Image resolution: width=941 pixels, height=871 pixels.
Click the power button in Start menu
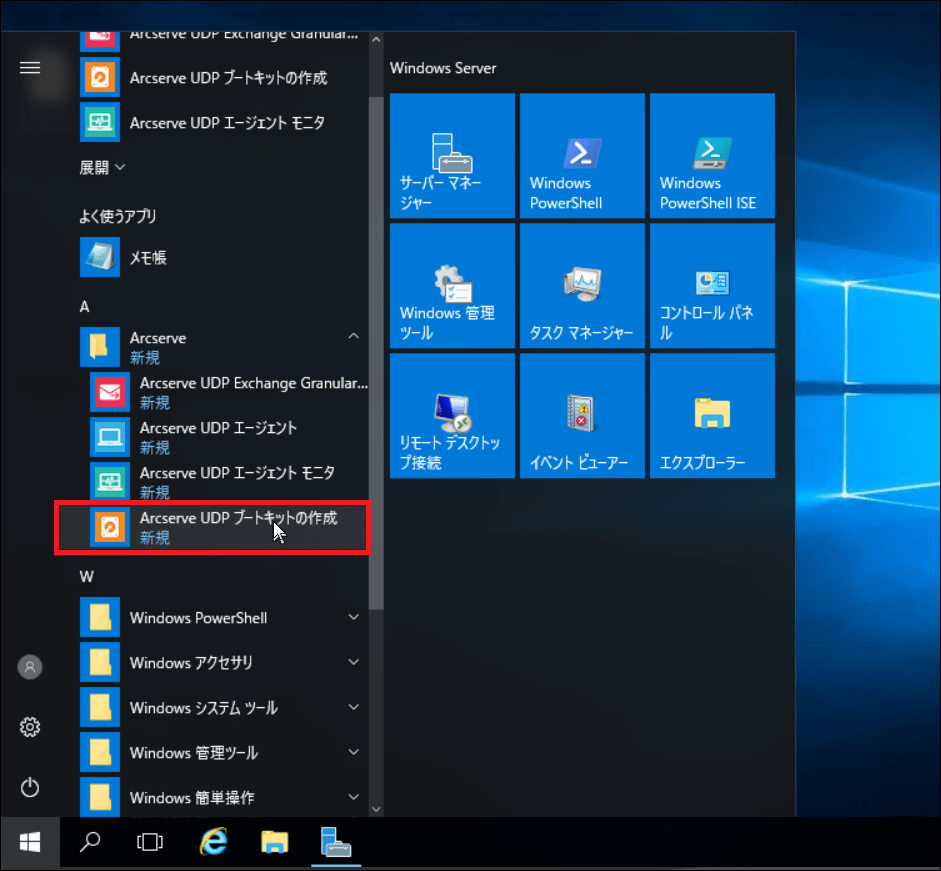click(x=30, y=787)
